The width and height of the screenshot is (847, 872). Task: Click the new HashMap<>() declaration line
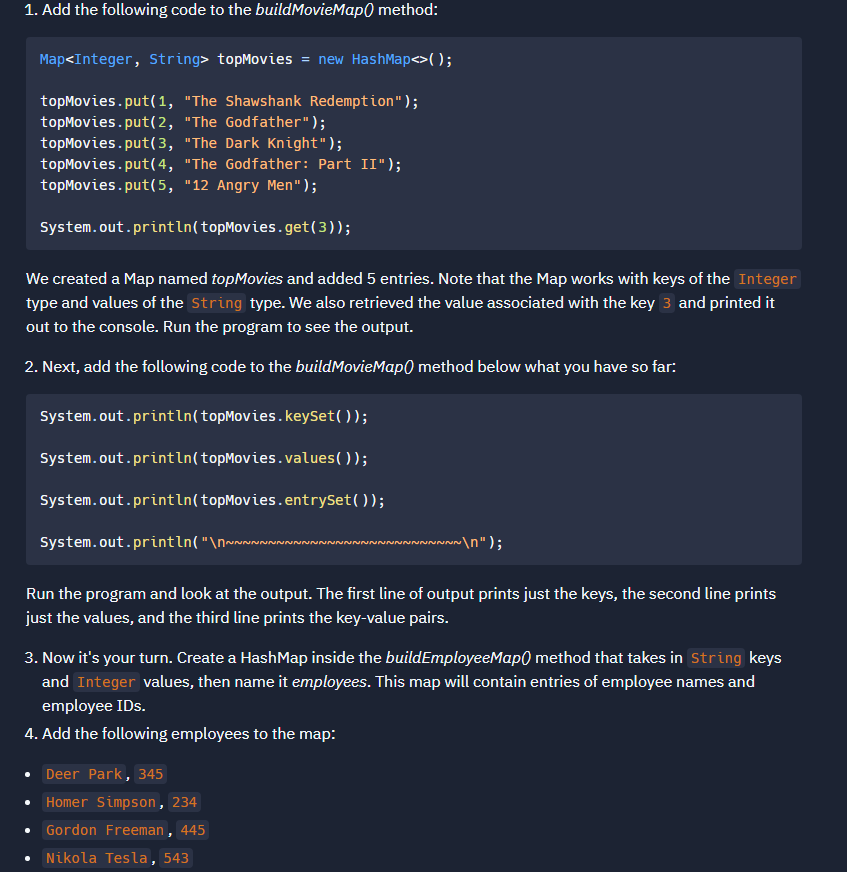[246, 59]
